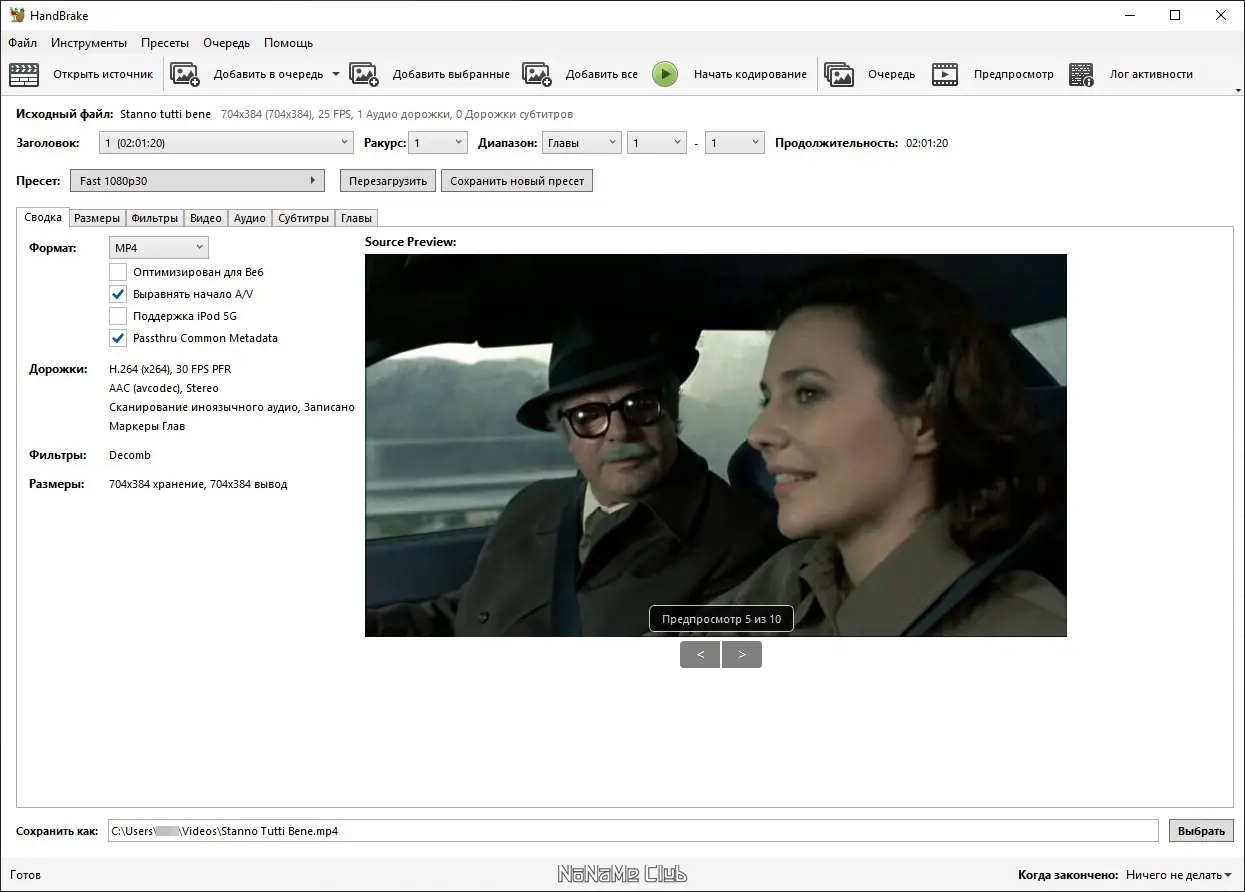Open the Fast 1080p30 preset selector
Image resolution: width=1245 pixels, height=892 pixels.
197,181
